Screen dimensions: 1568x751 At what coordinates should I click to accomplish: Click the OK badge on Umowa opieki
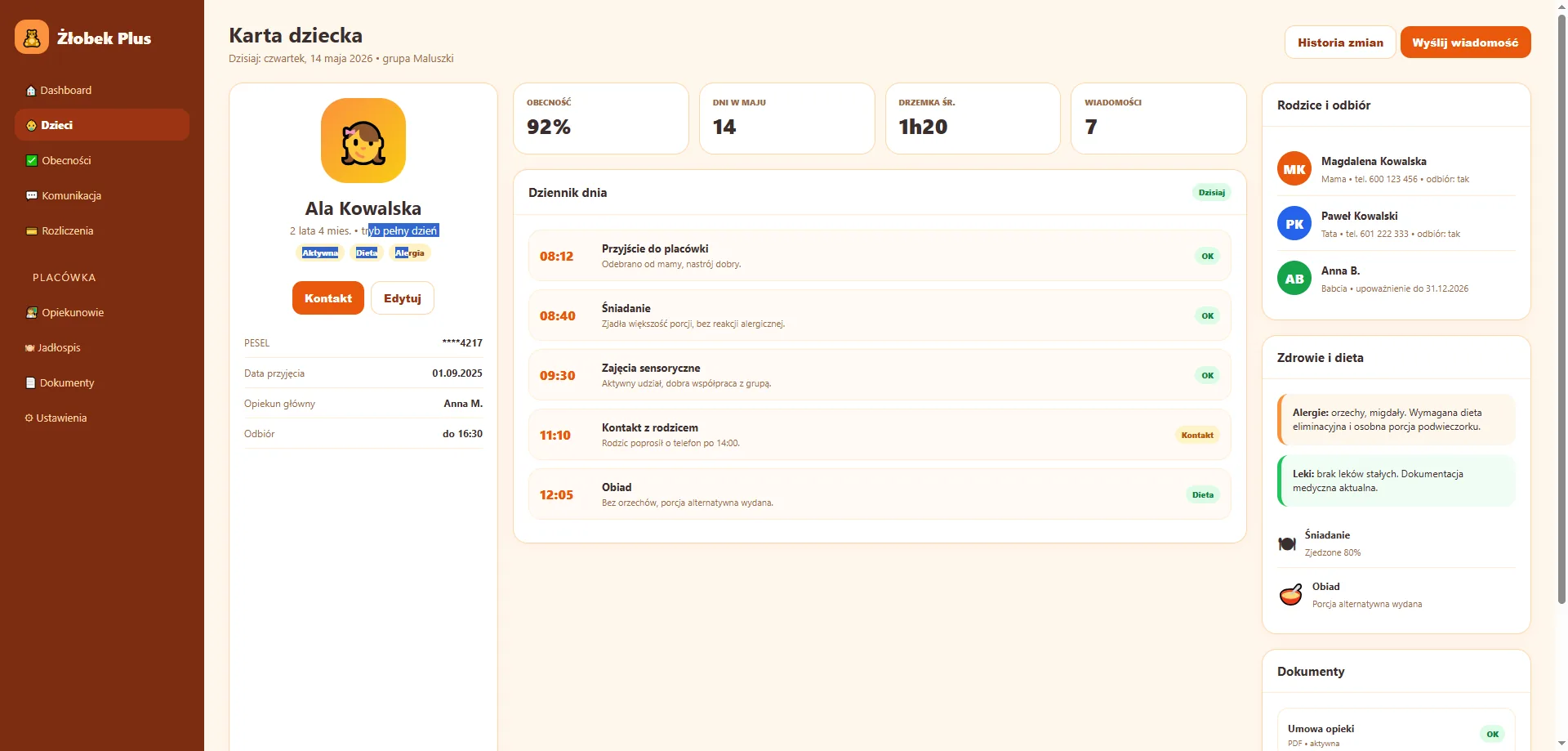[x=1492, y=735]
